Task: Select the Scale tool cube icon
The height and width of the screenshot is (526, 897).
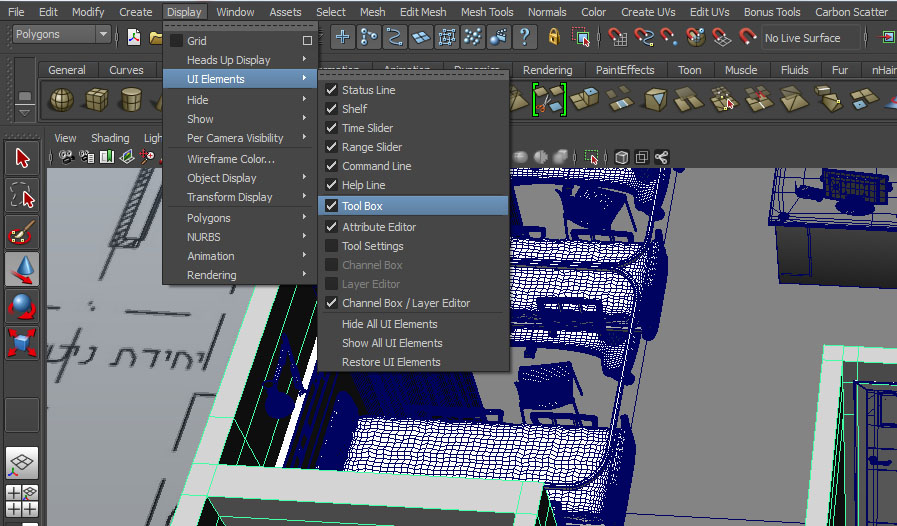Action: (22, 342)
